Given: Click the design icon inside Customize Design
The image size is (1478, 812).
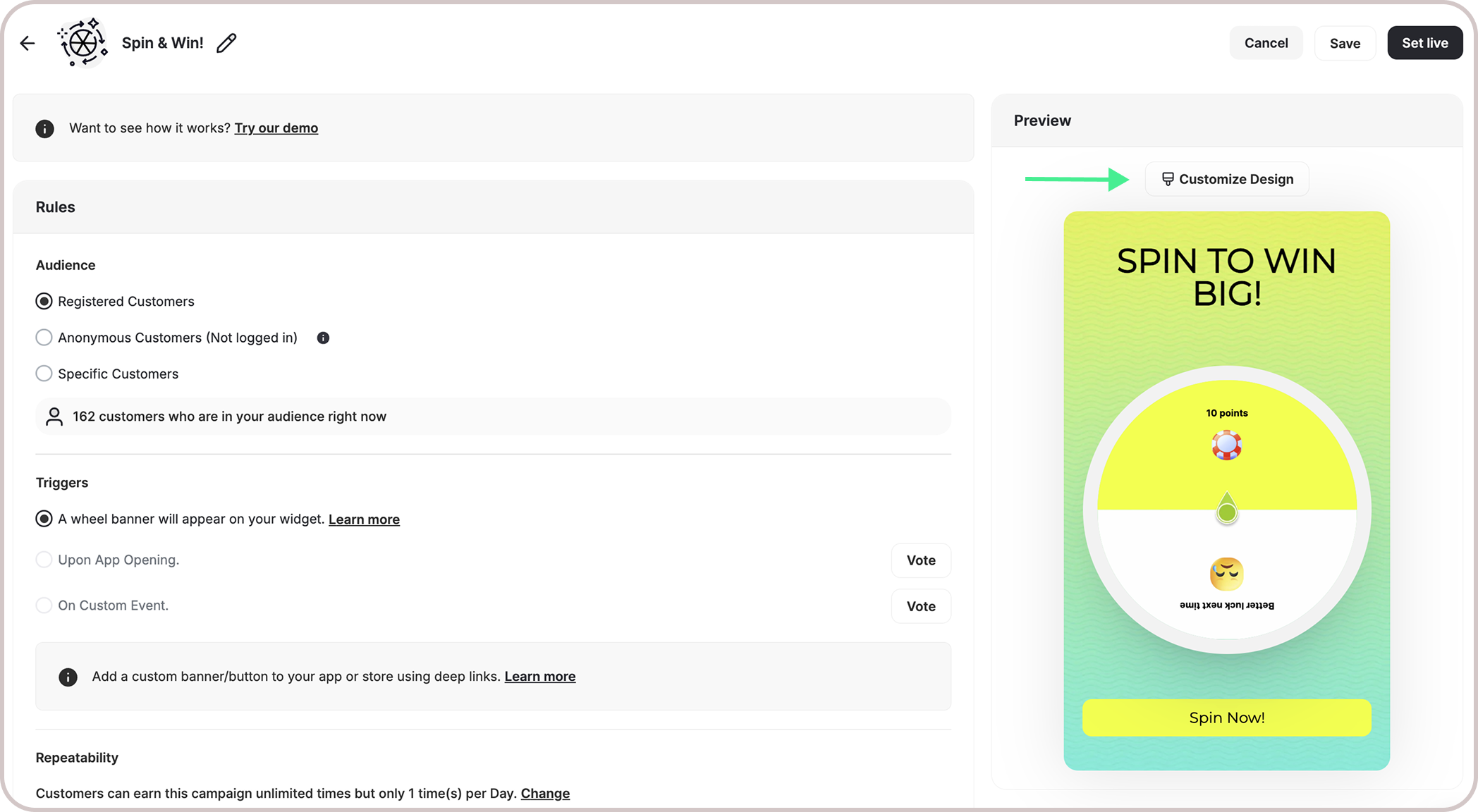Looking at the screenshot, I should 1169,178.
